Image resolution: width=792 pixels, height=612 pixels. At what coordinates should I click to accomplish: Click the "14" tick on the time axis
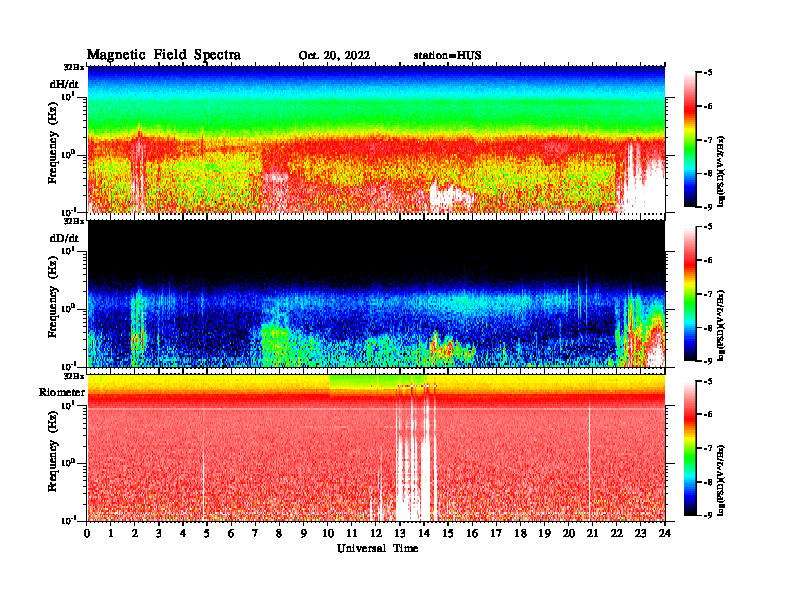pyautogui.click(x=424, y=533)
